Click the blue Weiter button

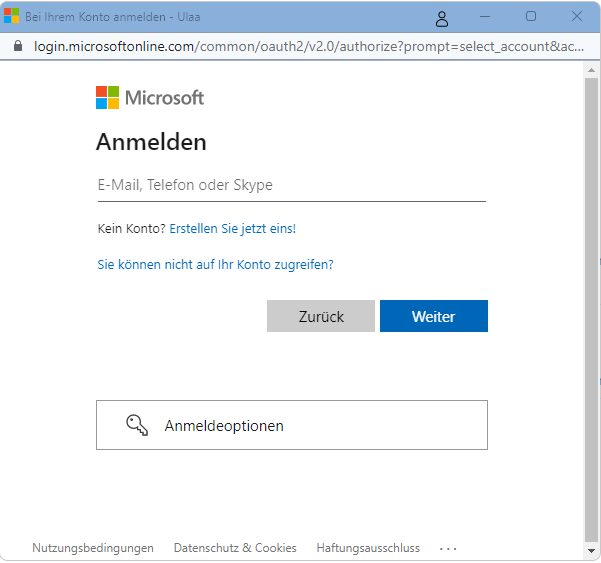coord(434,316)
